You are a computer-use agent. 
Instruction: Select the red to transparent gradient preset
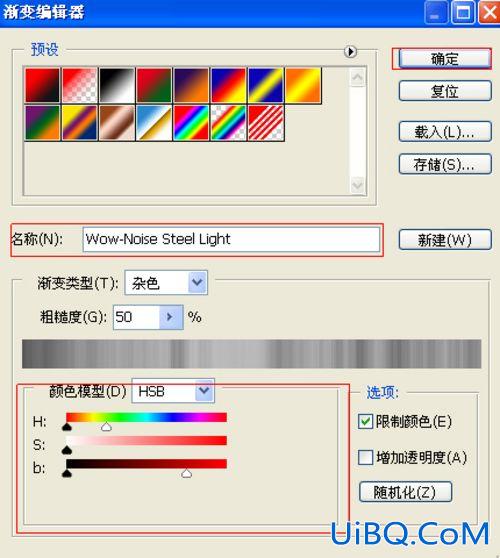point(80,85)
